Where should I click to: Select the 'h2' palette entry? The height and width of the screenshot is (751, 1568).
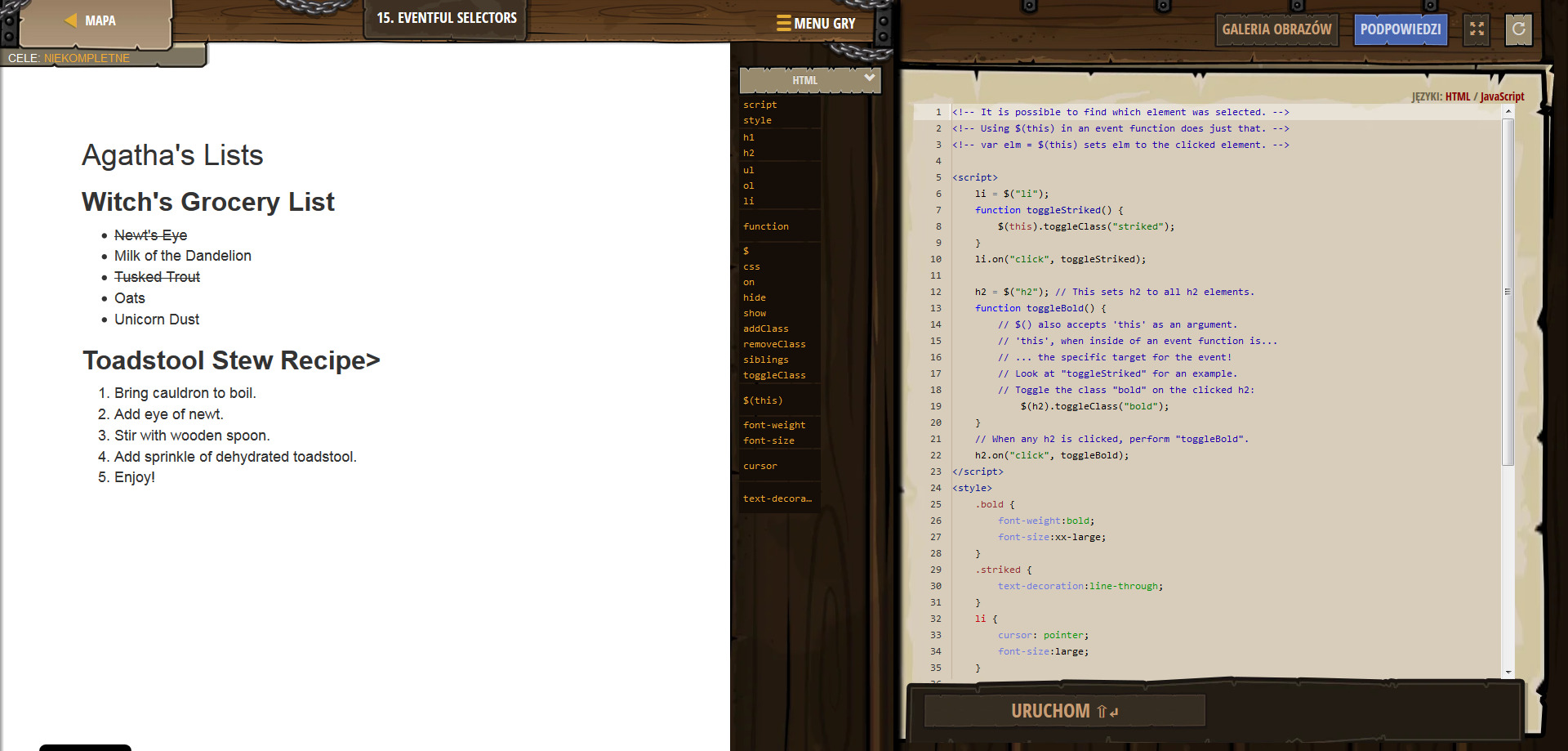[x=749, y=153]
